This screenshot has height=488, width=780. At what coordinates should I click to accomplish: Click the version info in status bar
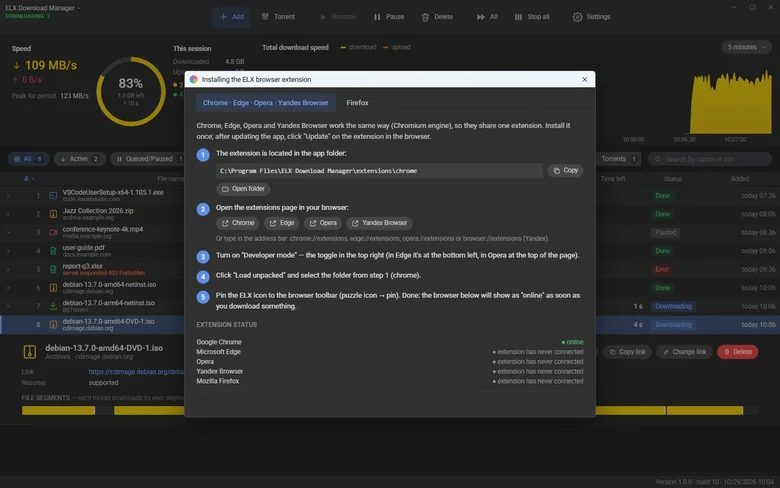(x=714, y=482)
